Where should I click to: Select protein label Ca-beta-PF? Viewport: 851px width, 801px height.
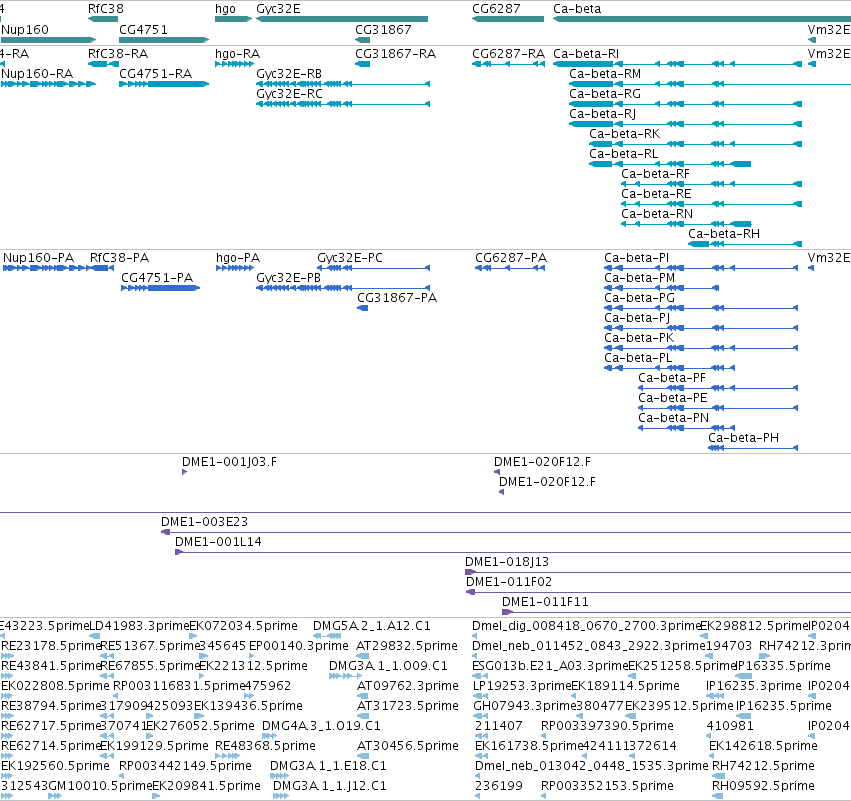672,378
